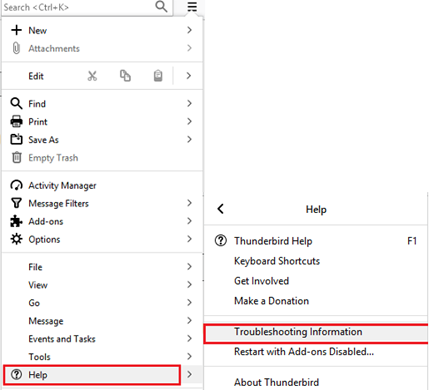The width and height of the screenshot is (429, 390).
Task: Click the Save As folder icon
Action: (x=16, y=139)
